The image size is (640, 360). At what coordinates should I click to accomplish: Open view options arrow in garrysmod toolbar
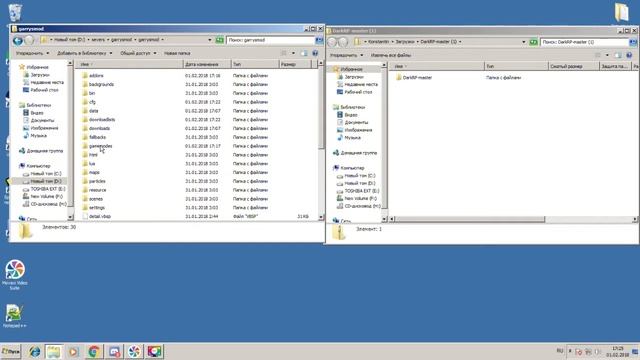(293, 53)
